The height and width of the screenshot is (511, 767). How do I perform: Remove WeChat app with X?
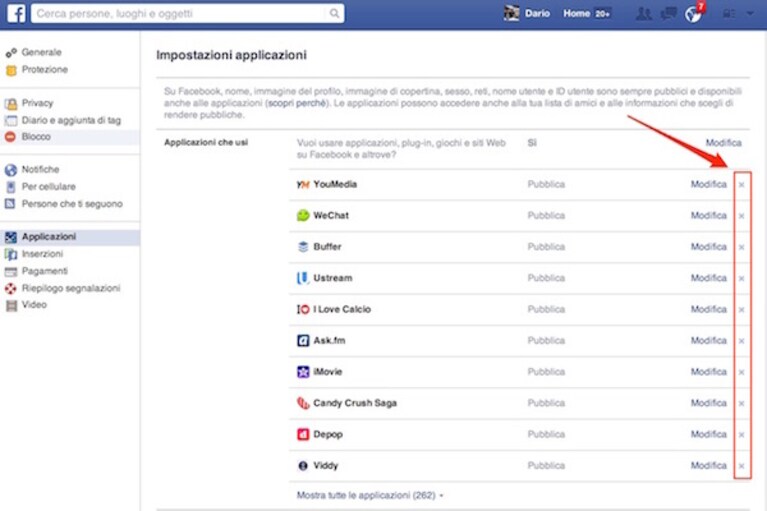tap(742, 216)
